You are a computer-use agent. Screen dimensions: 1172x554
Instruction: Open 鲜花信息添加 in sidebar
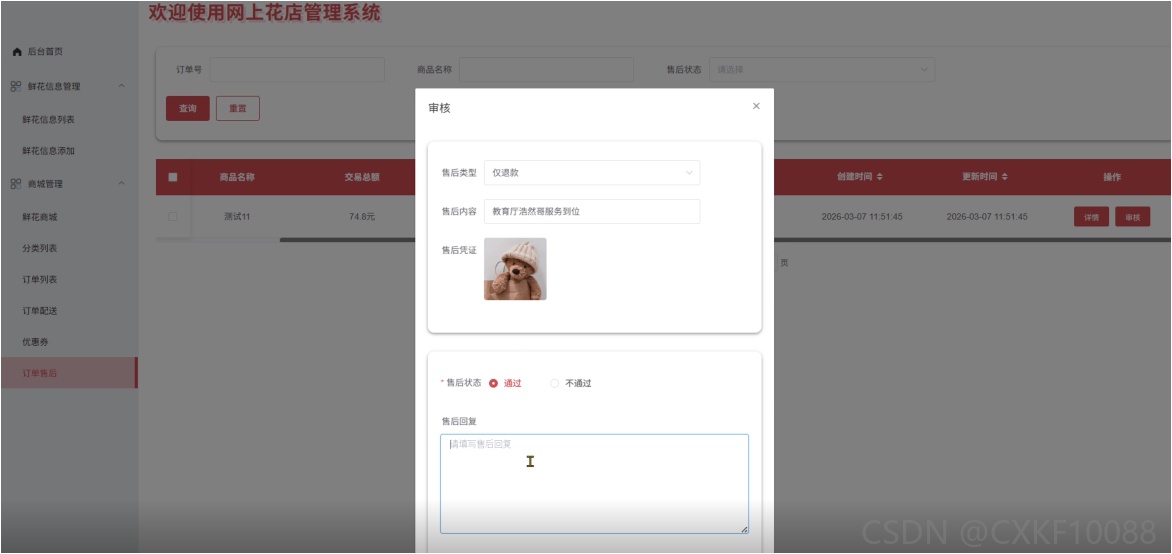[49, 151]
